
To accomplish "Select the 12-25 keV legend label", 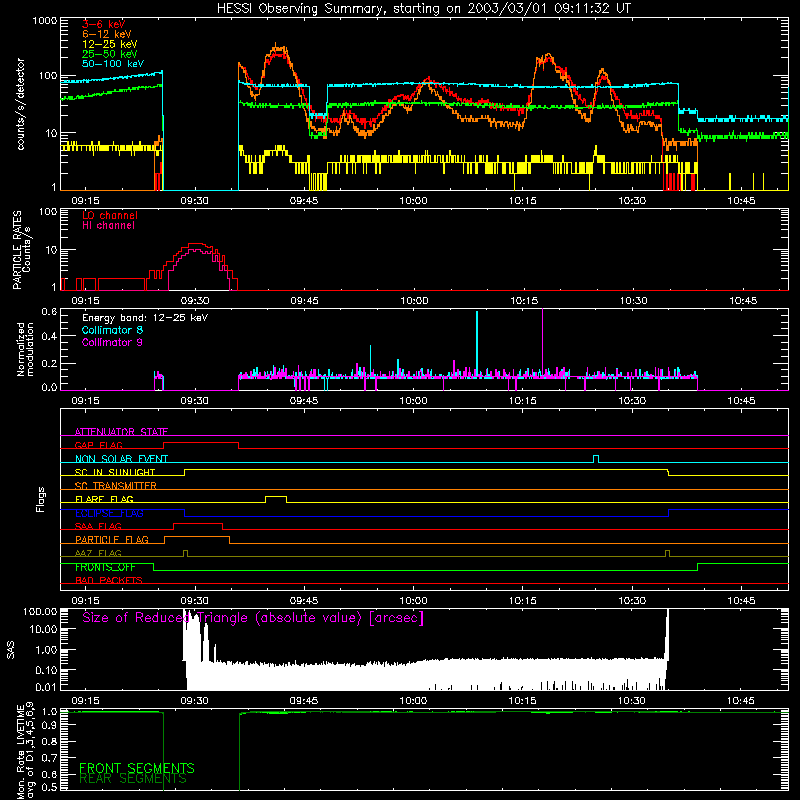I will [x=110, y=44].
